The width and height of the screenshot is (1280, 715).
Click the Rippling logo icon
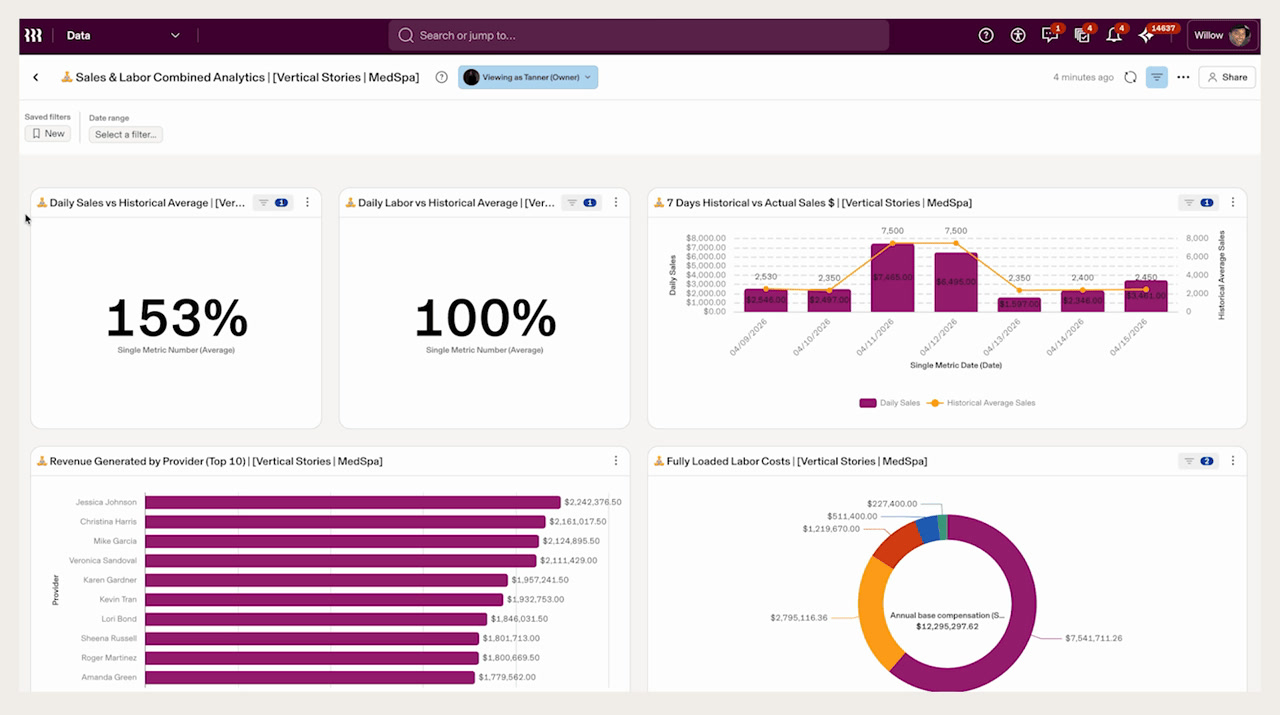pos(33,35)
